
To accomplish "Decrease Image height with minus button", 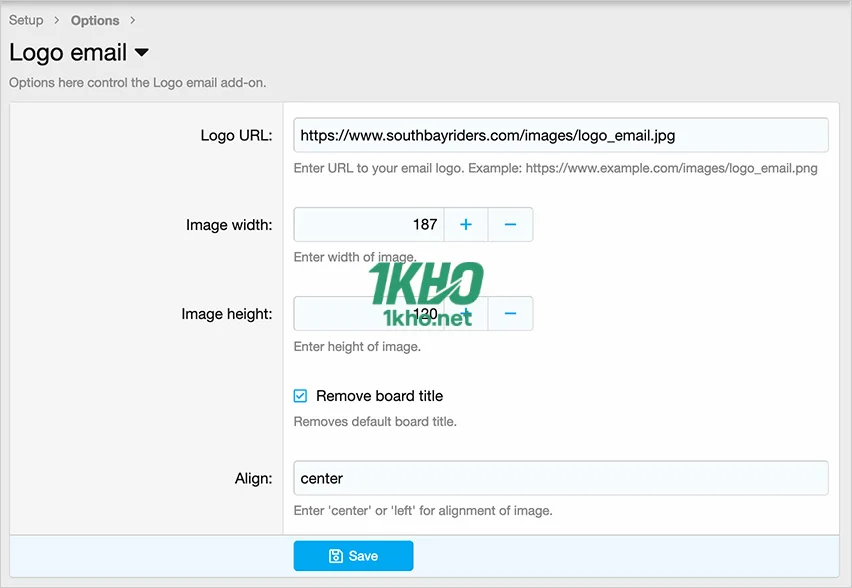I will click(x=510, y=314).
